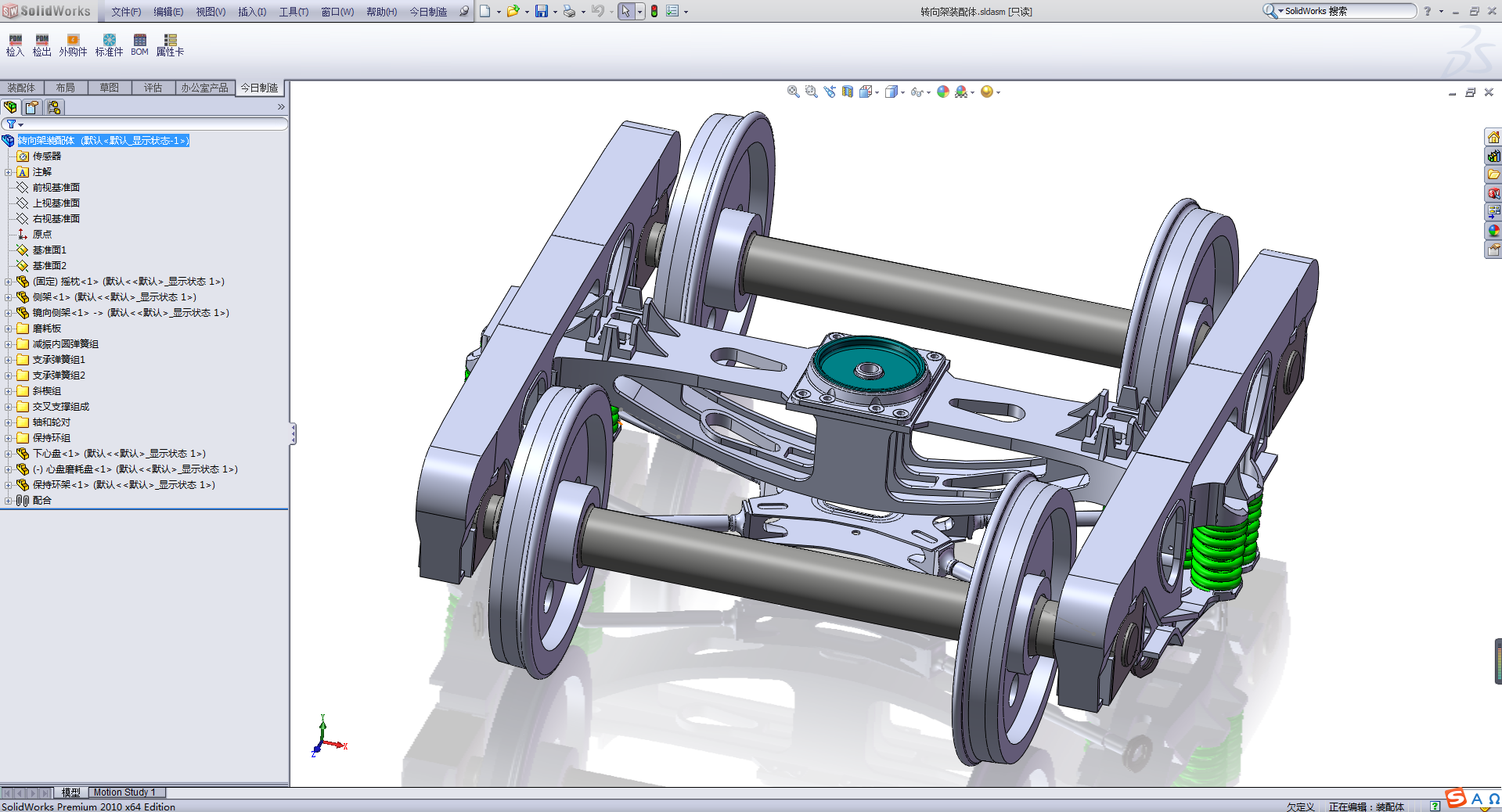Click the Save icon in top toolbar
1502x812 pixels.
coord(541,11)
